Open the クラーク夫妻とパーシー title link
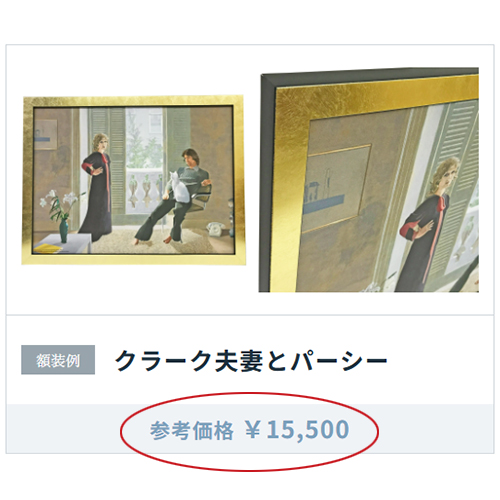 coord(251,361)
